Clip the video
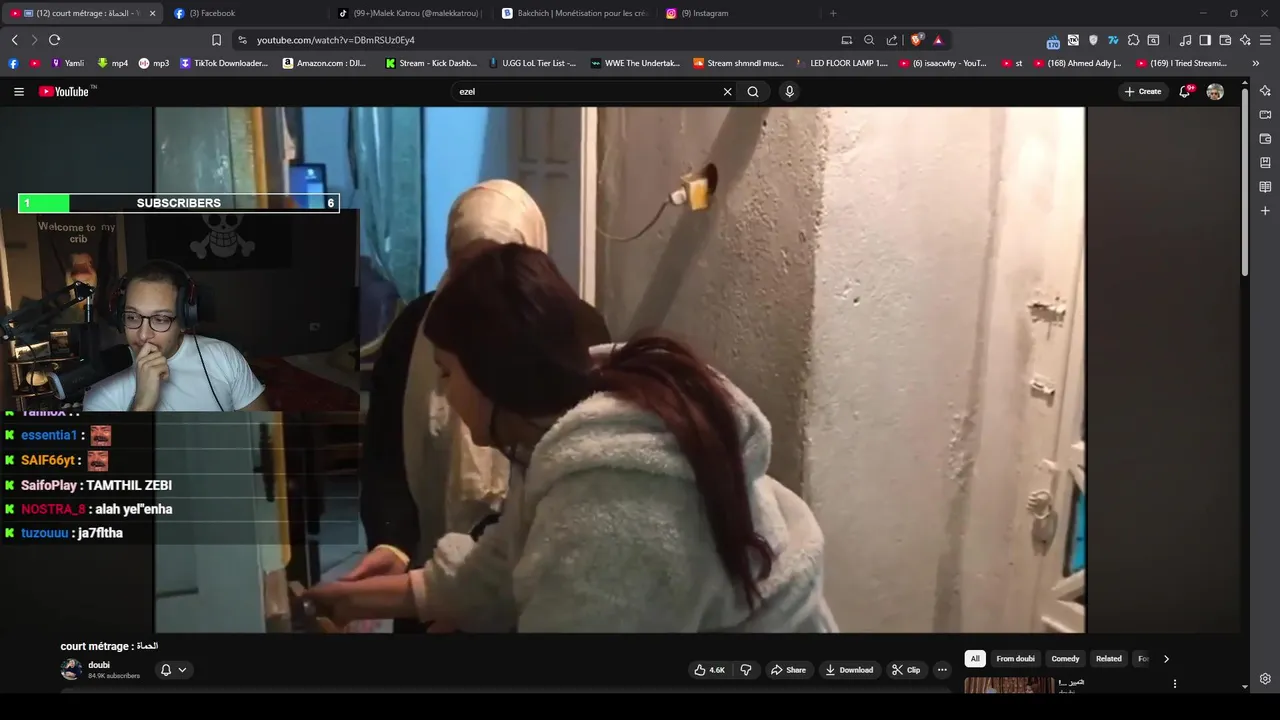1280x720 pixels. (x=906, y=670)
